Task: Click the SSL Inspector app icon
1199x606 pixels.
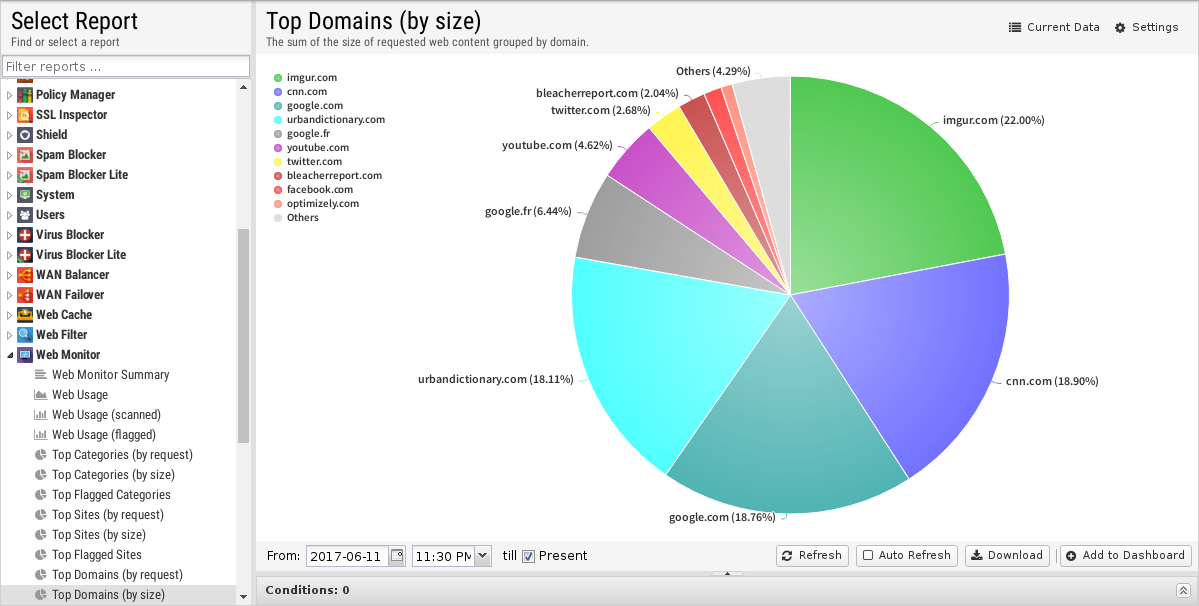Action: coord(24,115)
